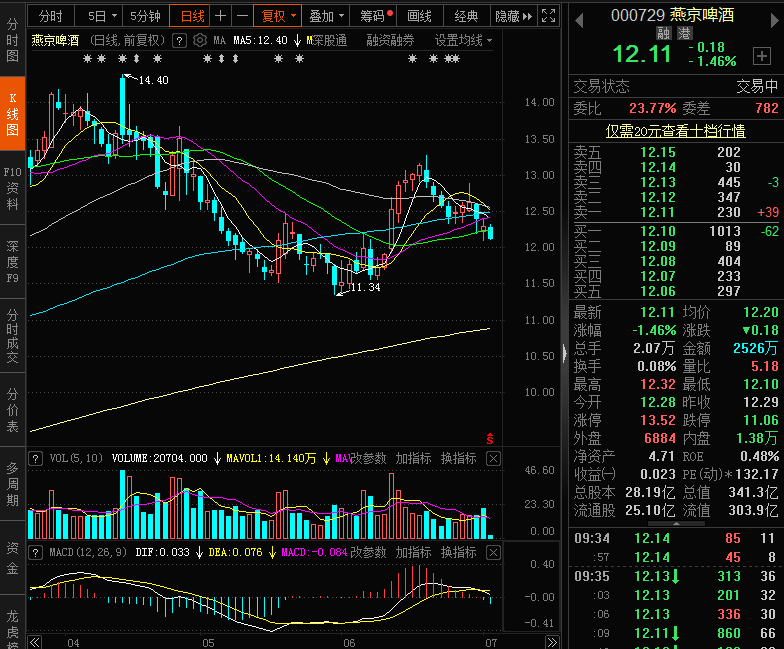Open F10资料 in left sidebar
Image resolution: width=784 pixels, height=649 pixels.
pos(12,188)
